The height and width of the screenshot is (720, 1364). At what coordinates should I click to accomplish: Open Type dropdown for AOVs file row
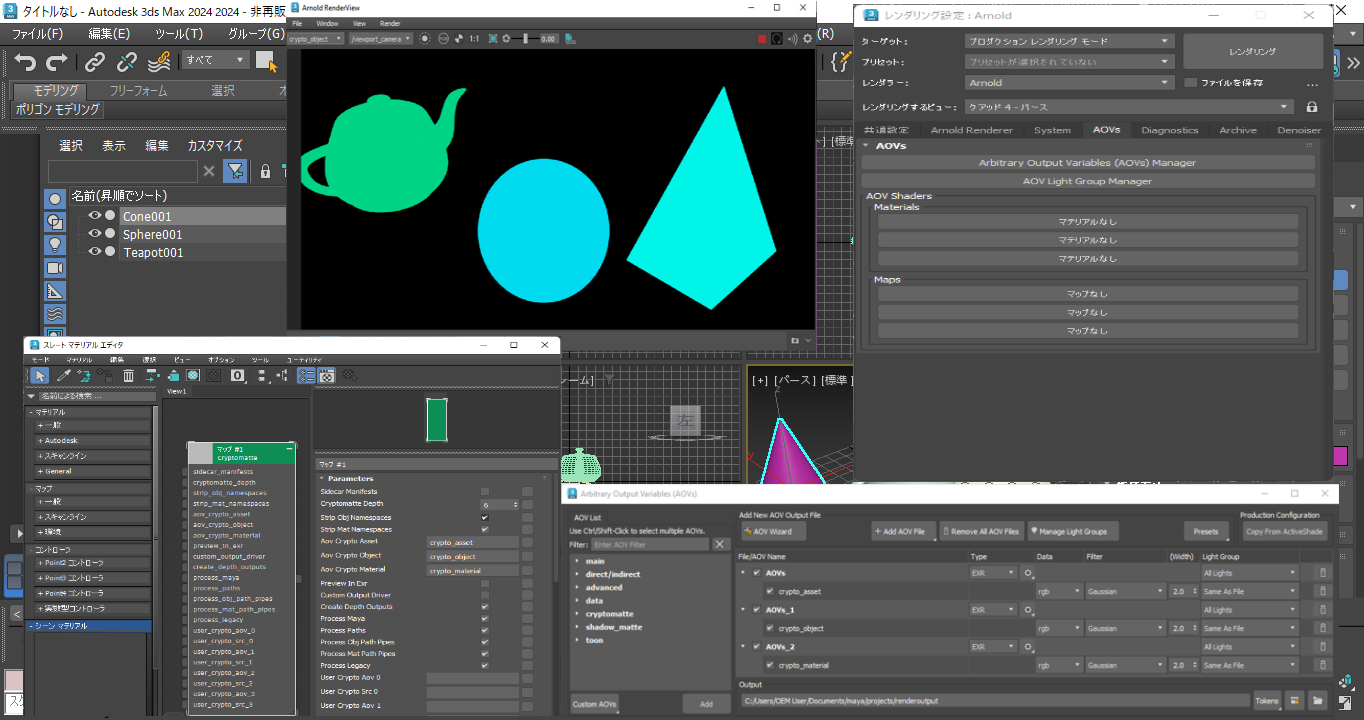click(993, 573)
